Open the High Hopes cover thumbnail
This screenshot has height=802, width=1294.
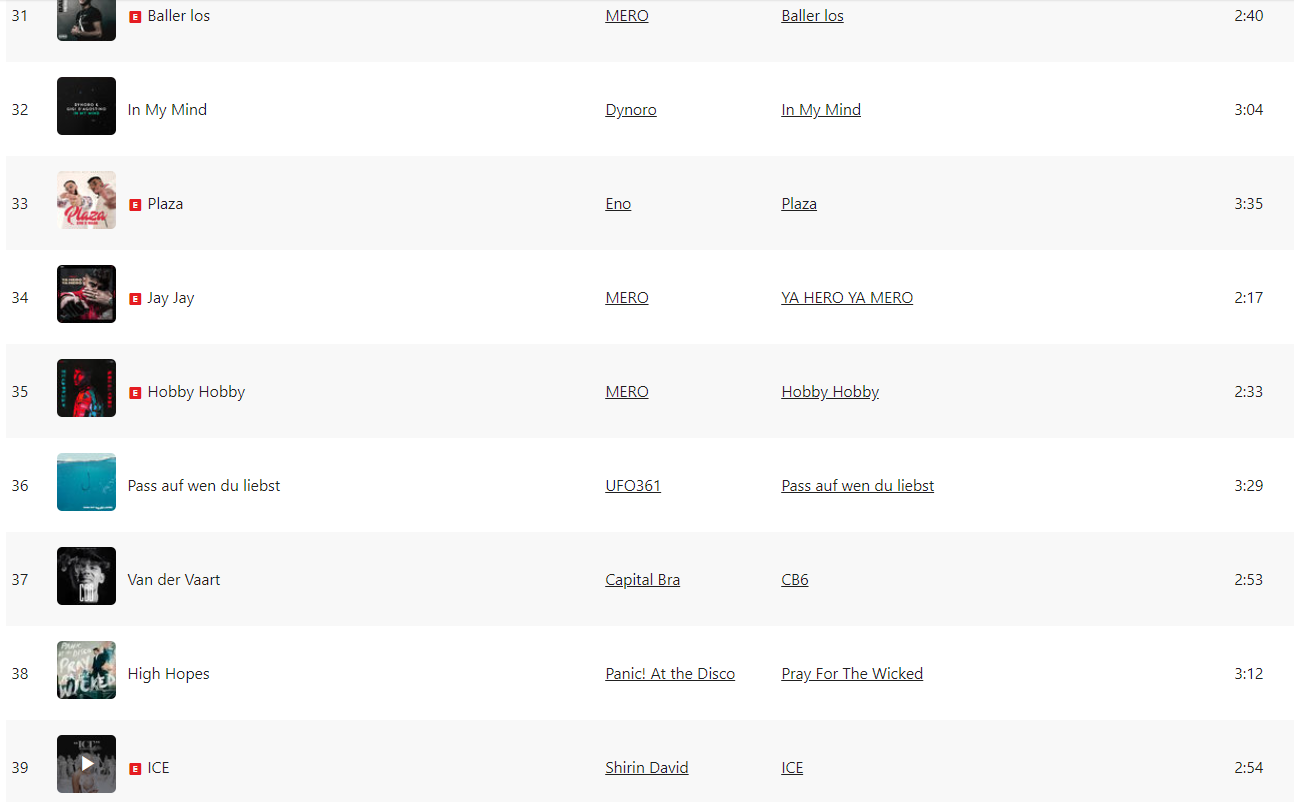[86, 670]
